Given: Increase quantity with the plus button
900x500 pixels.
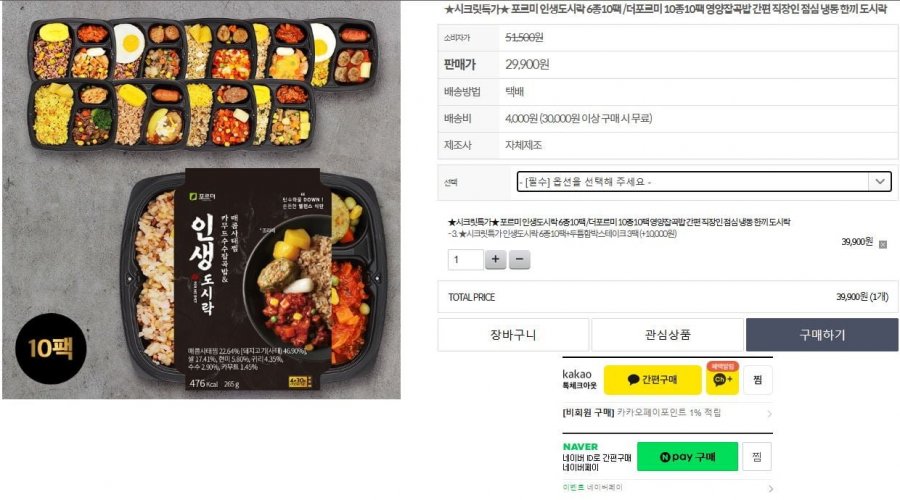Looking at the screenshot, I should (x=495, y=259).
